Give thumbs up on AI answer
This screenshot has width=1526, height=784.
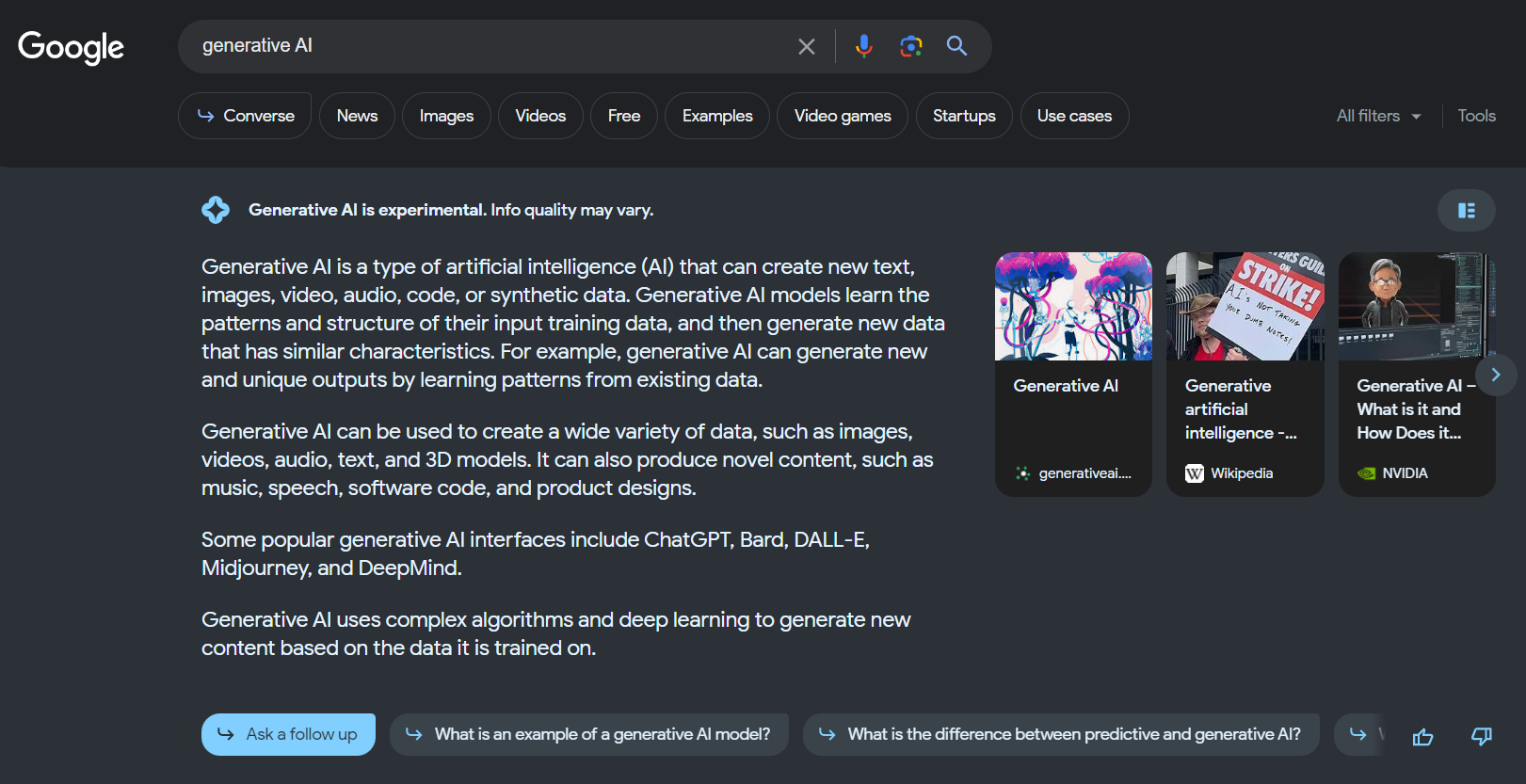(1422, 736)
